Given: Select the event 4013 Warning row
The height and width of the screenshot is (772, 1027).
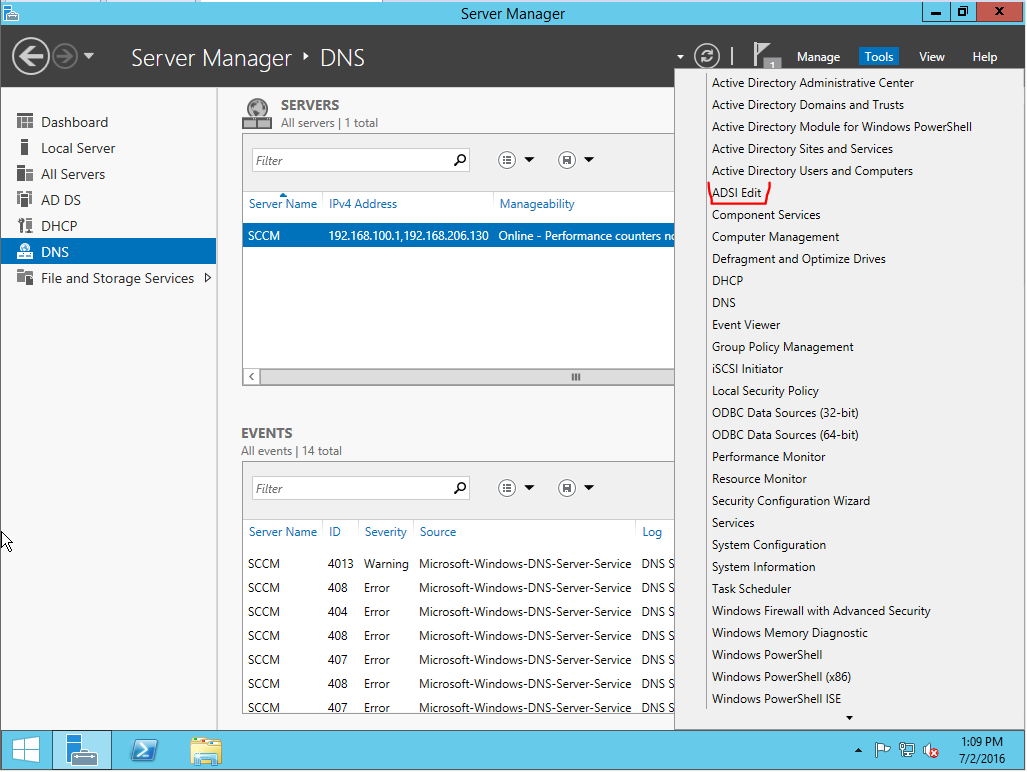Looking at the screenshot, I should pos(458,564).
